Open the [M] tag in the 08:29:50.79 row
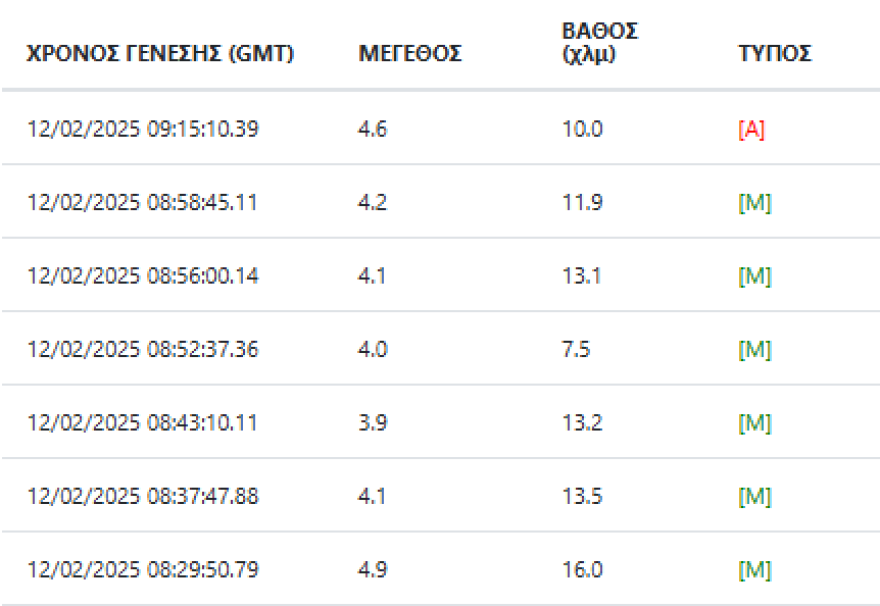Viewport: 880px width, 606px height. tap(755, 570)
